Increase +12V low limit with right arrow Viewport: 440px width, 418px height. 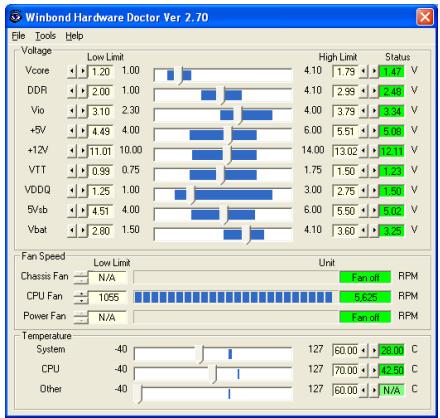coord(82,151)
